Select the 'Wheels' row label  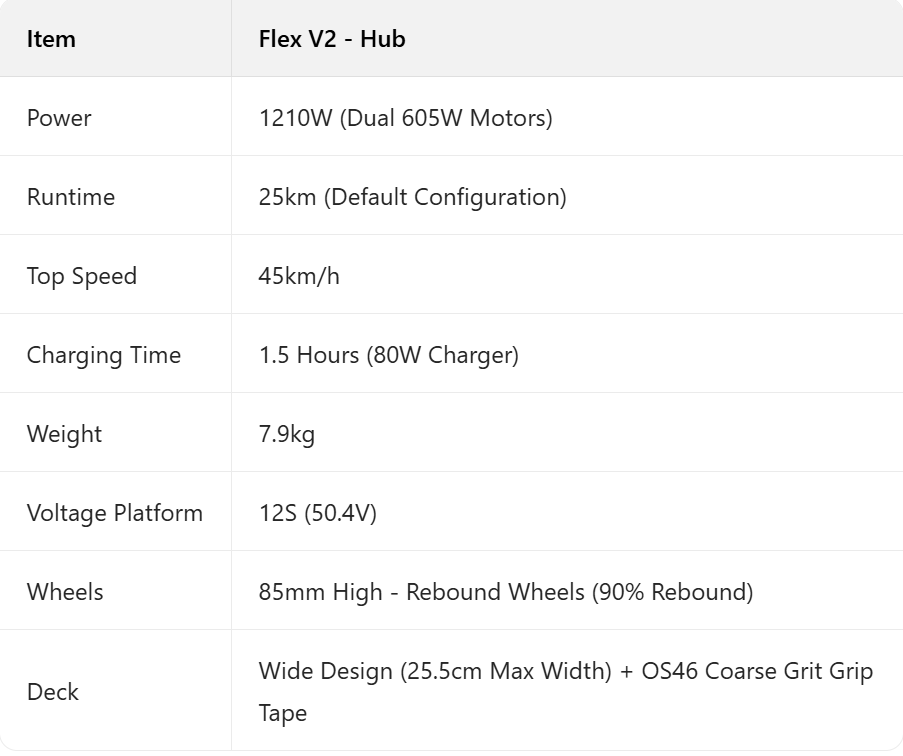65,592
